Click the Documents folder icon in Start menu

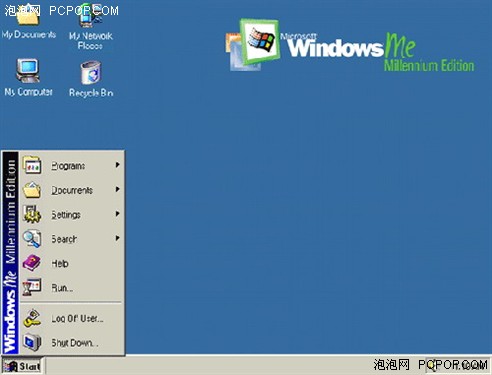pos(32,190)
